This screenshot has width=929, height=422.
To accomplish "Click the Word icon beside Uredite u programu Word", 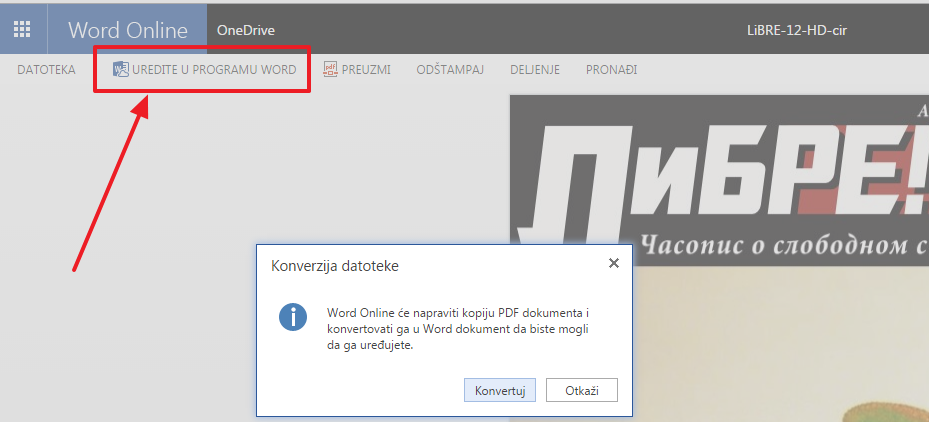I will point(121,69).
